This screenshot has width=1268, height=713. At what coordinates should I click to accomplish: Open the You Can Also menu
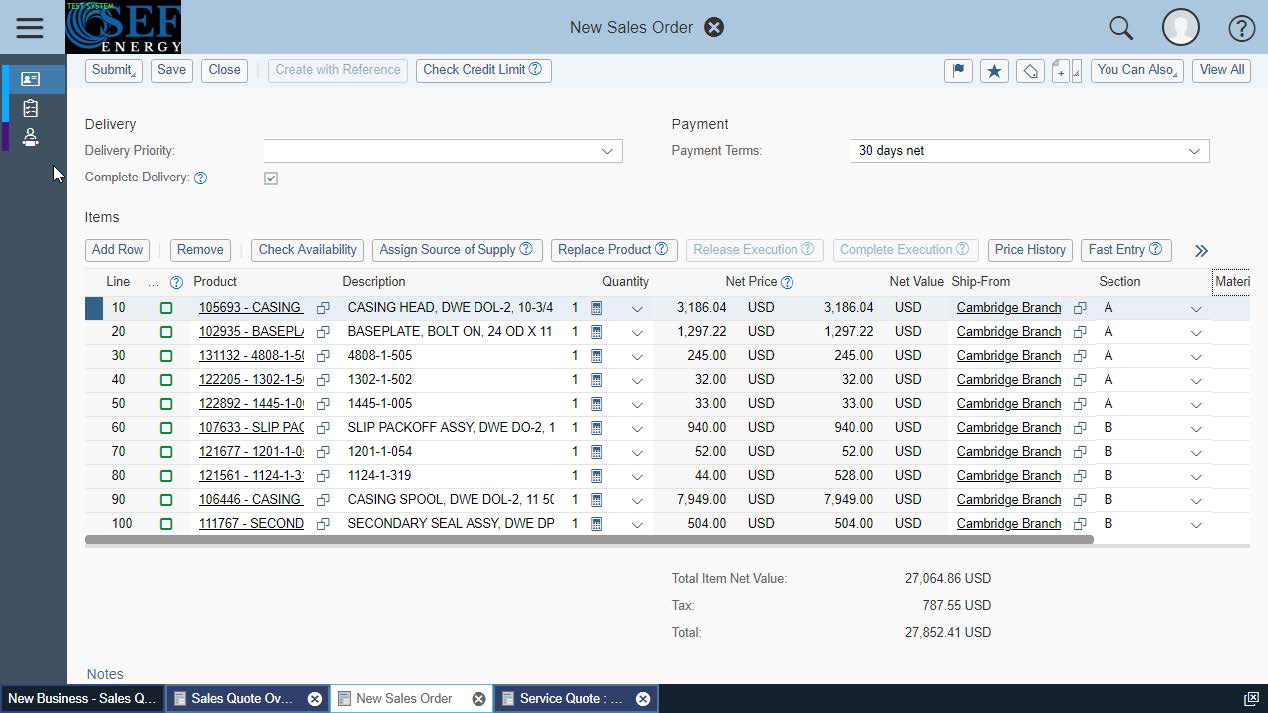[x=1137, y=70]
